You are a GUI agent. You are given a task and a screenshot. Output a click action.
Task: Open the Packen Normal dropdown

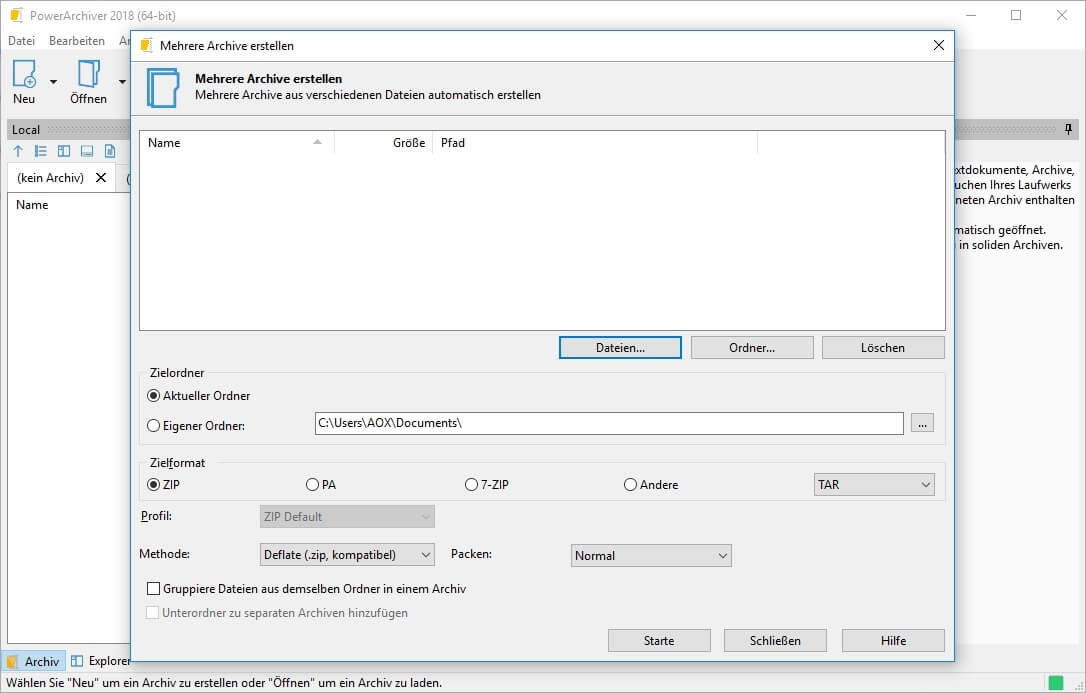click(651, 556)
